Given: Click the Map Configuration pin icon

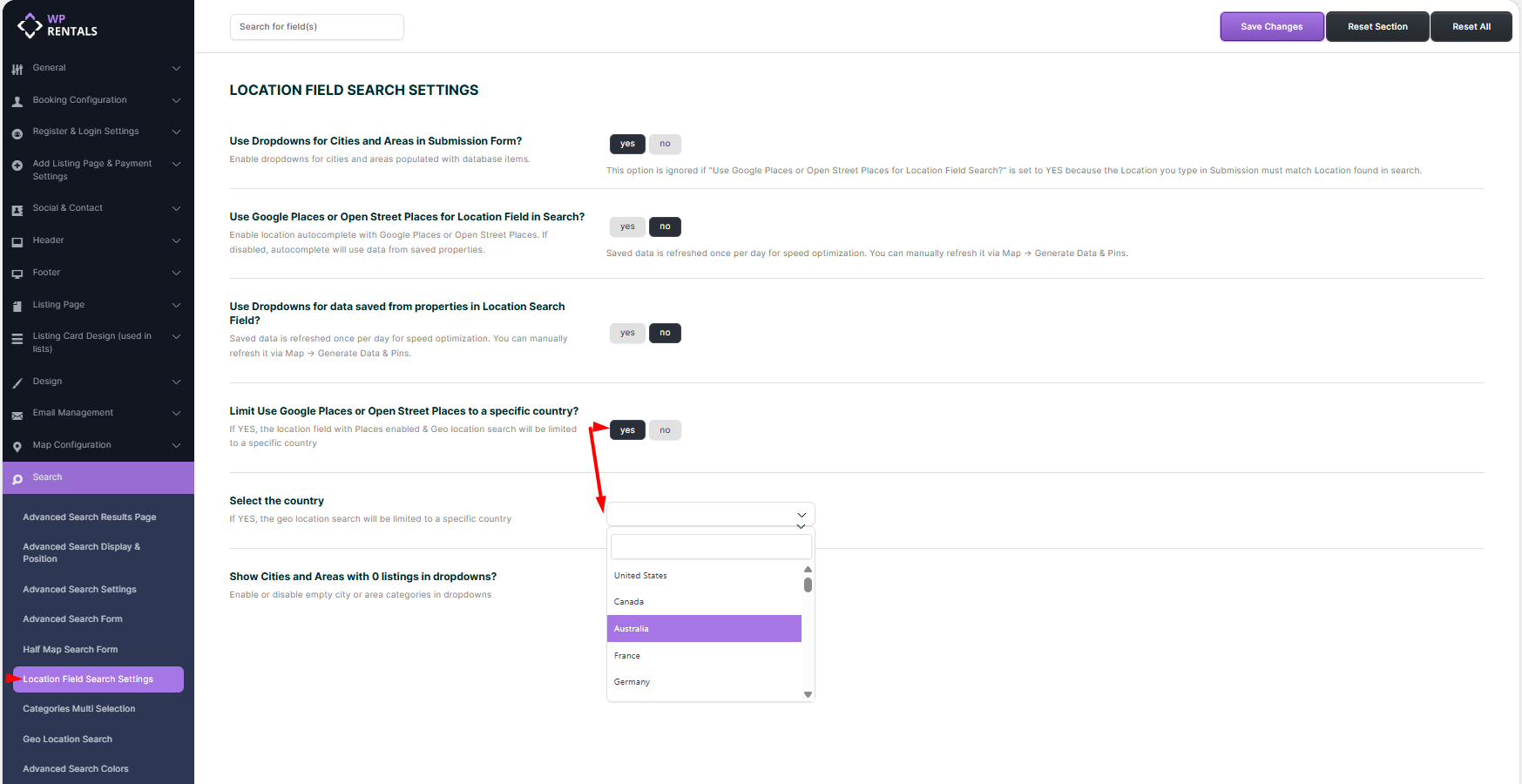Looking at the screenshot, I should coord(17,446).
